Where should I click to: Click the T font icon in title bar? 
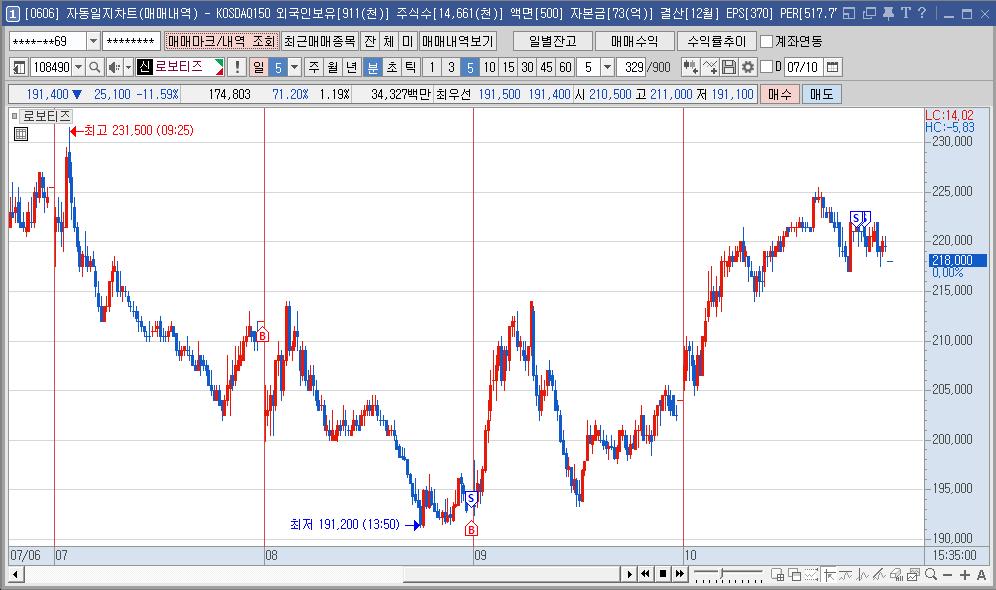(x=905, y=13)
